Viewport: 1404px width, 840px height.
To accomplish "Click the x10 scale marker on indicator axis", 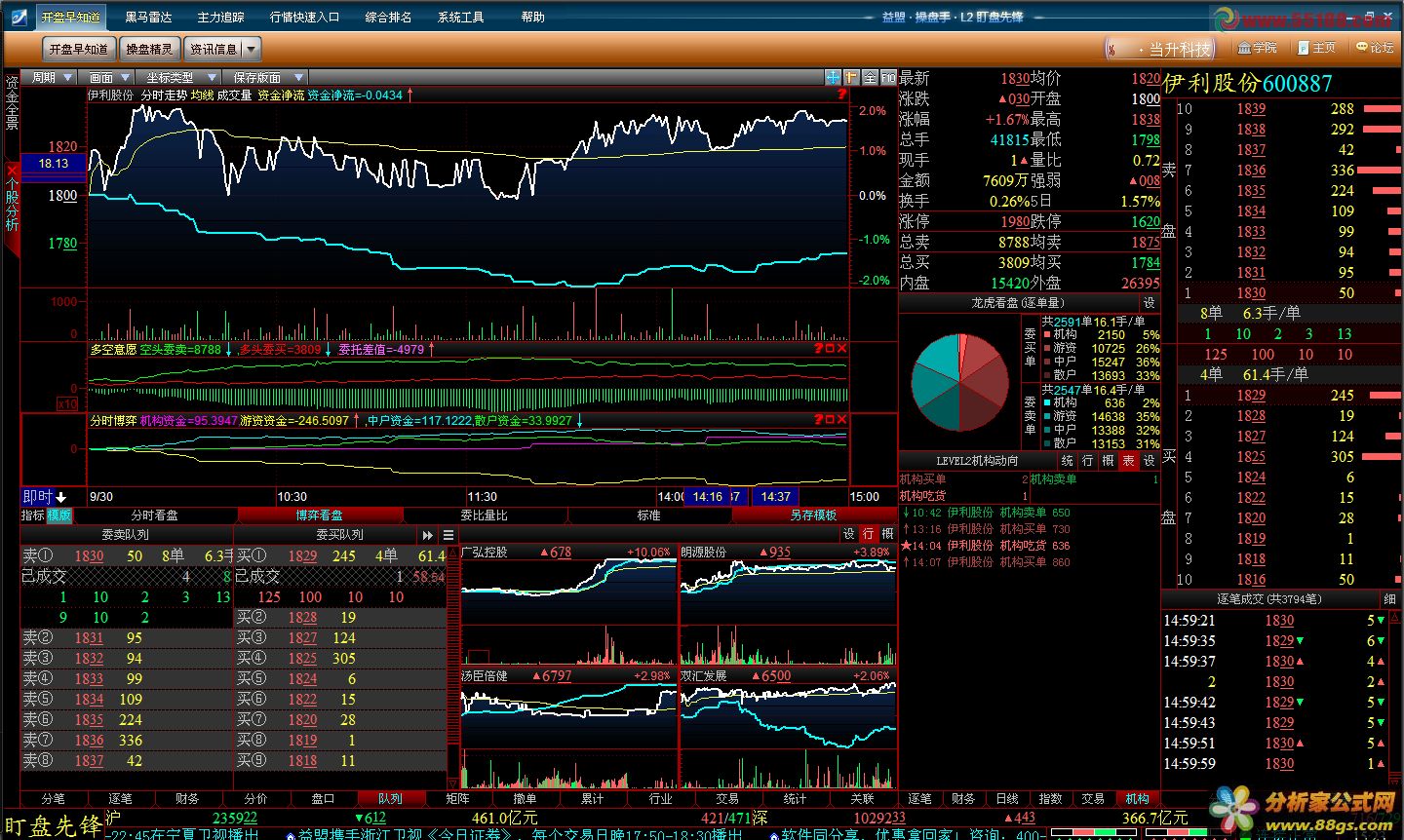I will [x=66, y=403].
